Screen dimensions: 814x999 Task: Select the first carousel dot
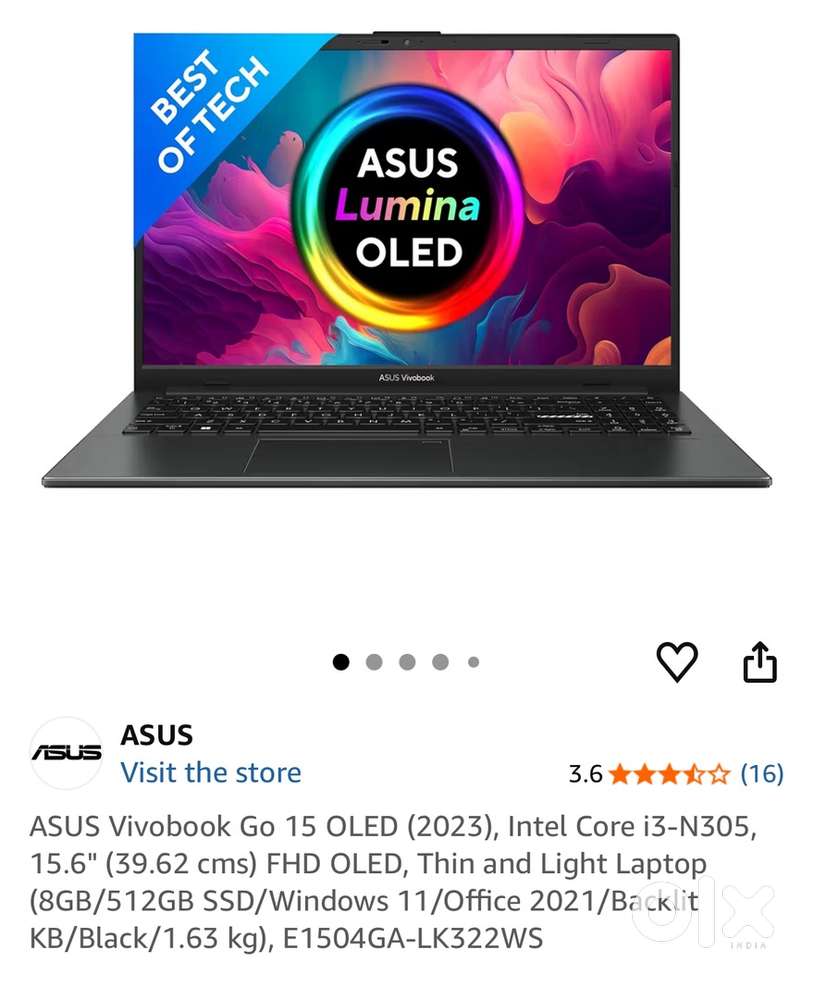(x=341, y=663)
